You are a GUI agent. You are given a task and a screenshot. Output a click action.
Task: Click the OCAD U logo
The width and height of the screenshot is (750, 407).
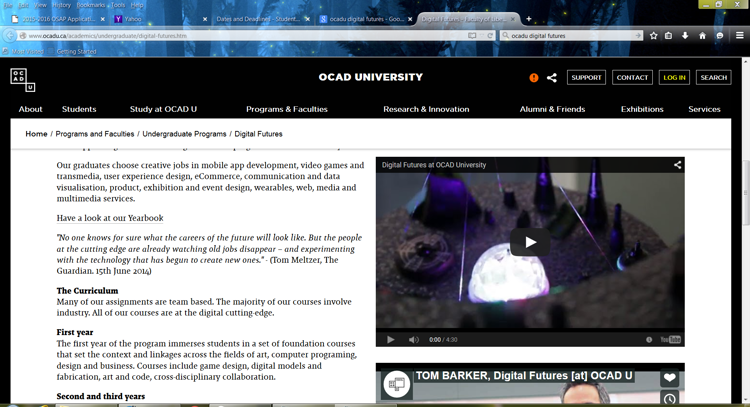pyautogui.click(x=23, y=79)
